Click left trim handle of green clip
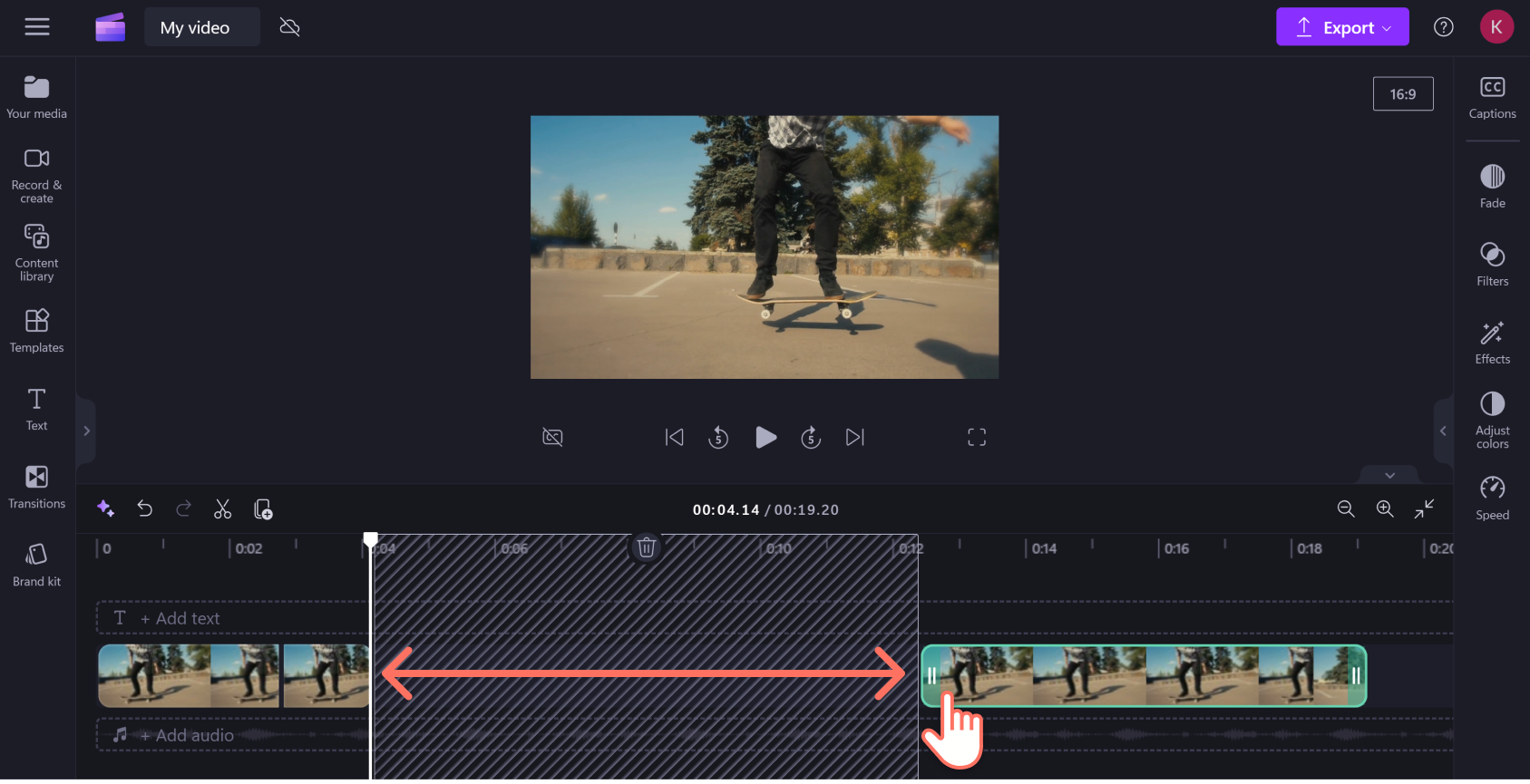The height and width of the screenshot is (784, 1530). point(931,676)
